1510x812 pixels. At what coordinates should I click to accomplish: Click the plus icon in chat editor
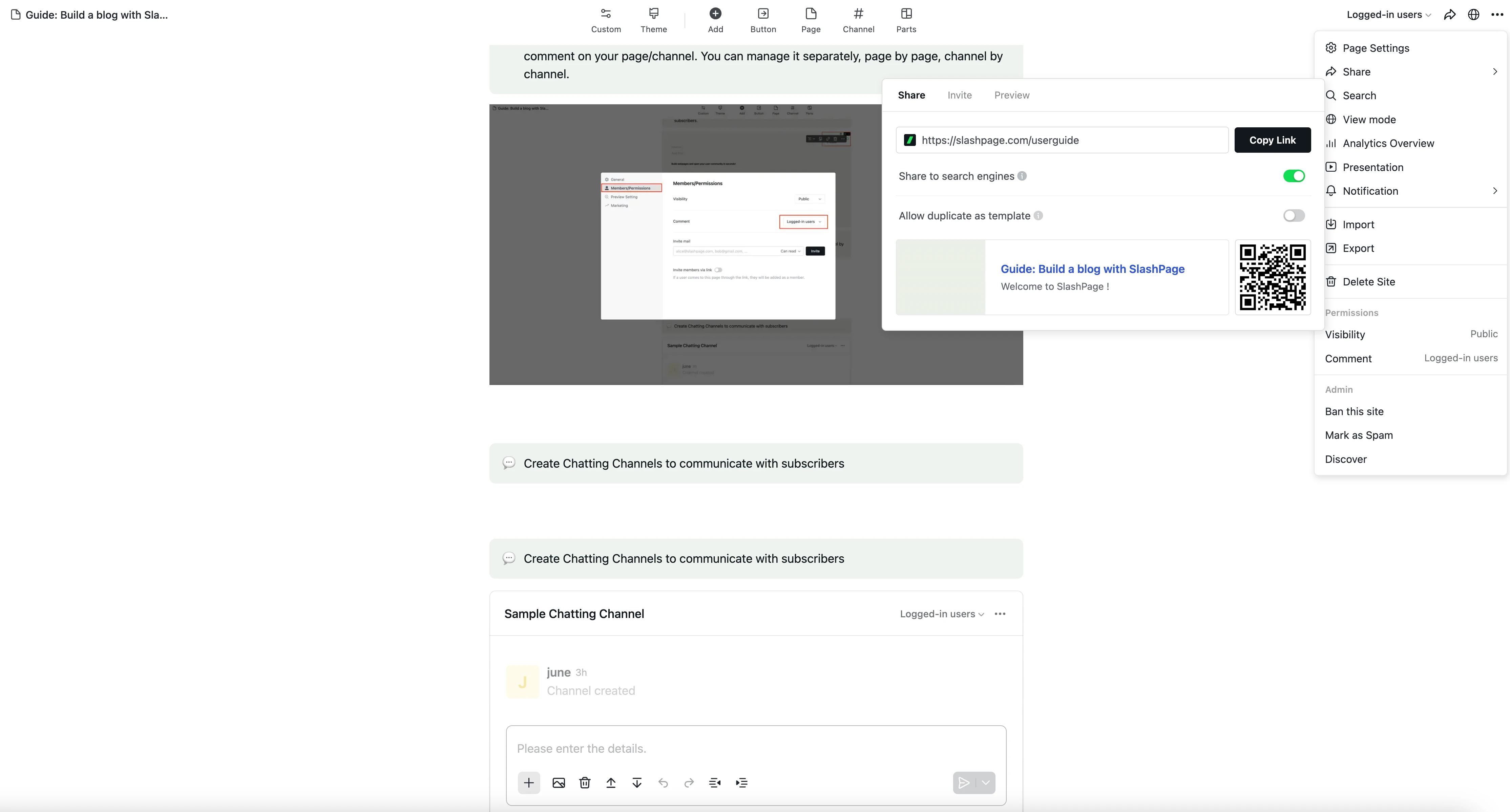point(529,783)
